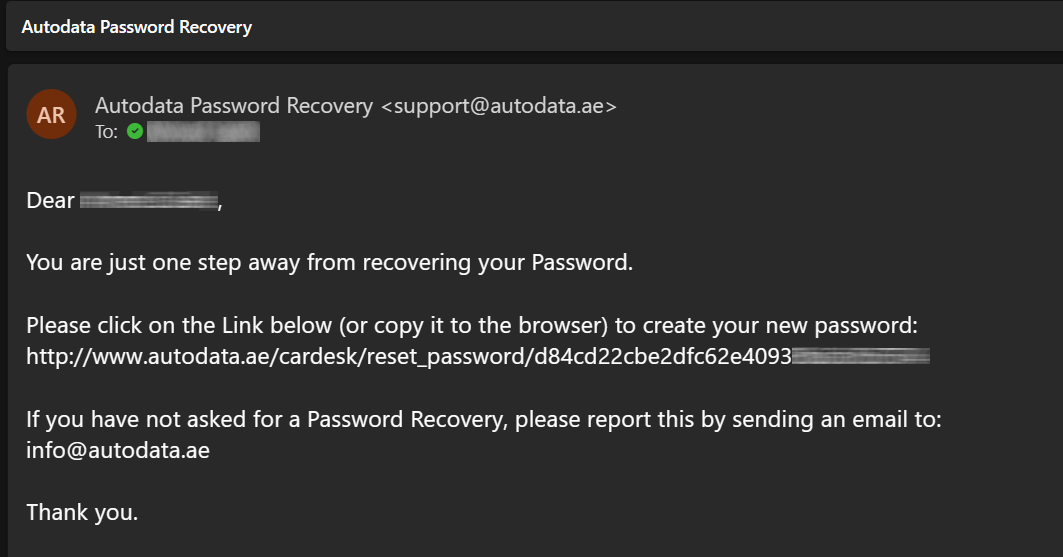
Task: Click the one step away sentence
Action: pos(329,263)
